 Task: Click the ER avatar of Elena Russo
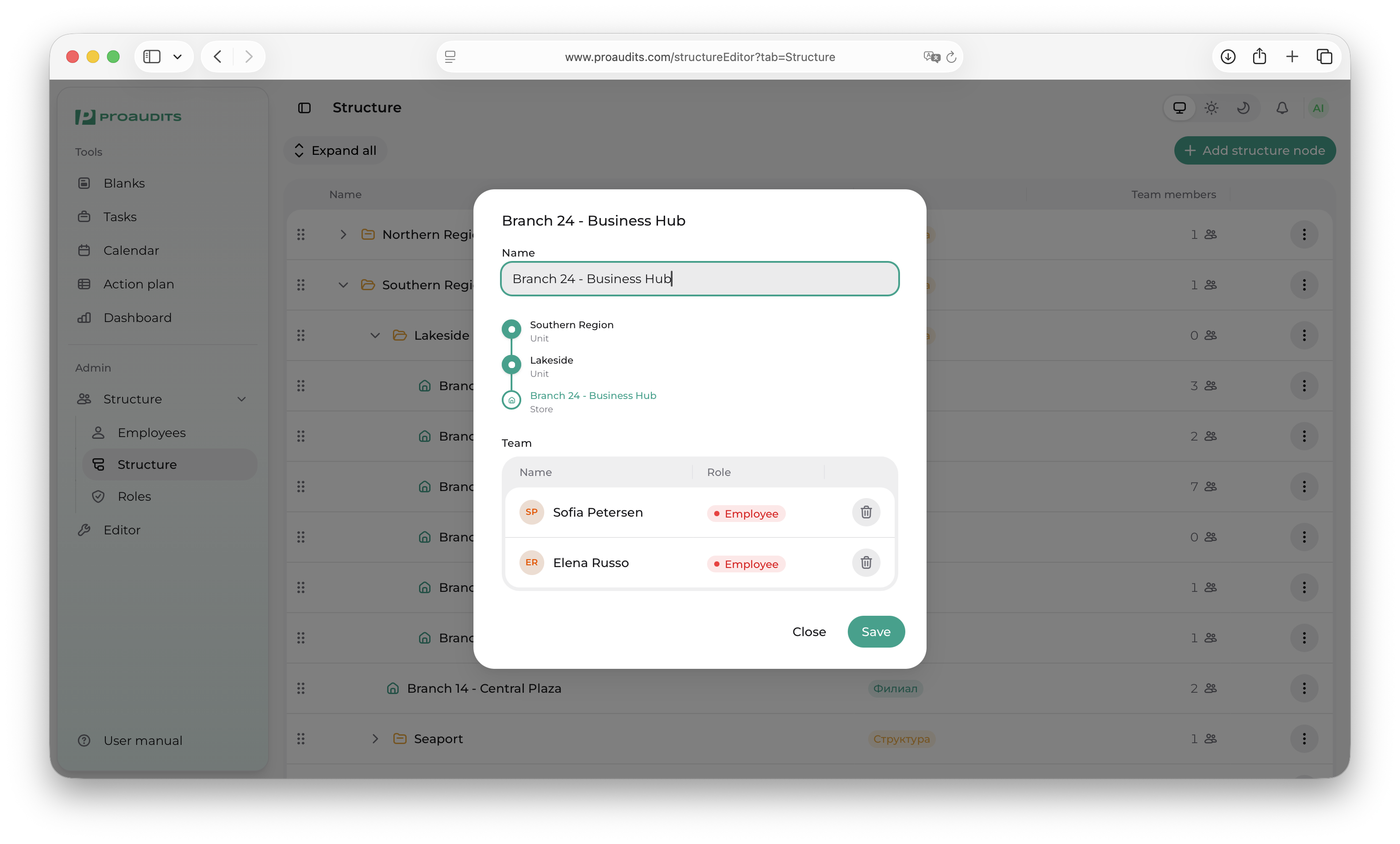[531, 562]
